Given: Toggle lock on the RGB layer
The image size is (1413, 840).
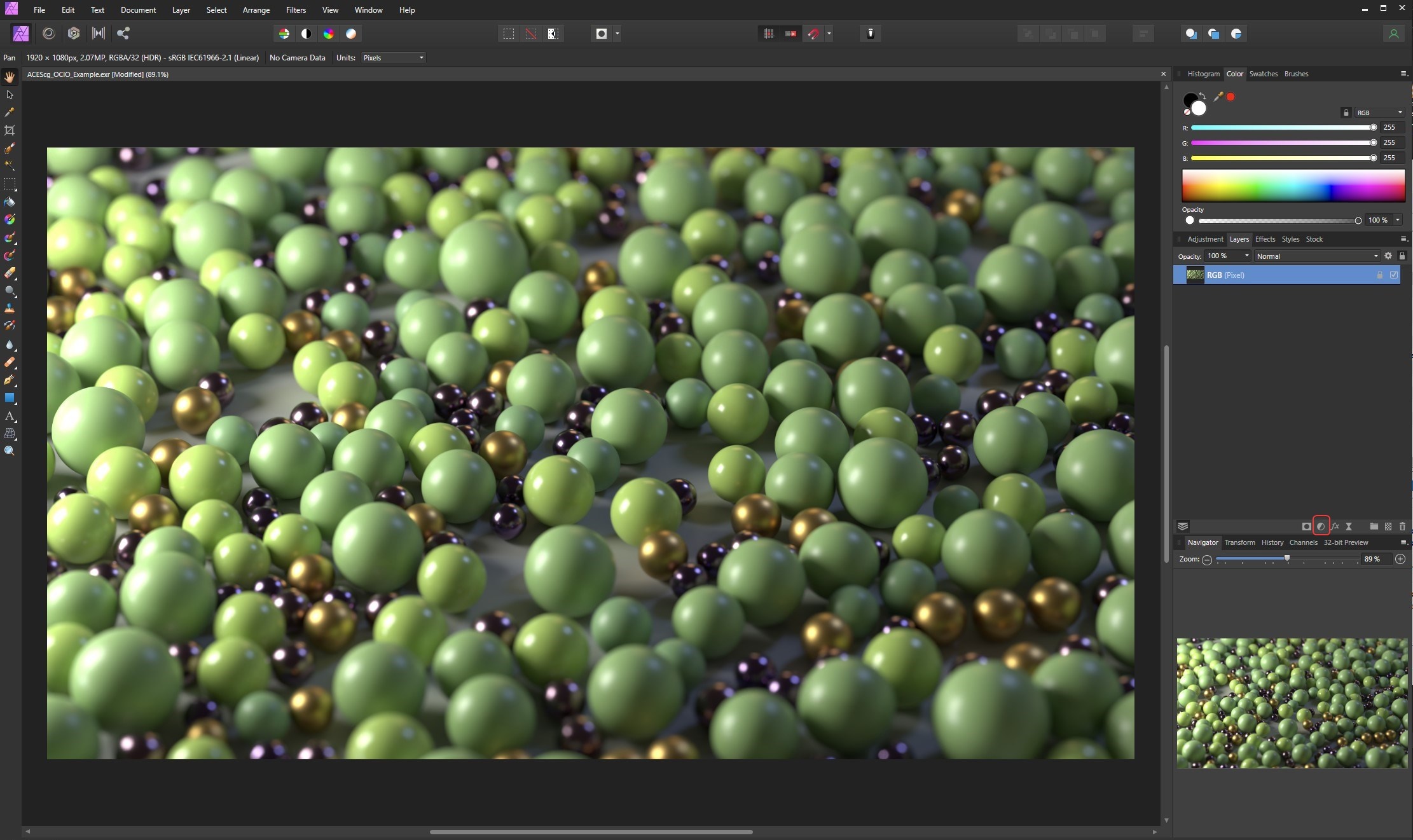Looking at the screenshot, I should (x=1380, y=275).
